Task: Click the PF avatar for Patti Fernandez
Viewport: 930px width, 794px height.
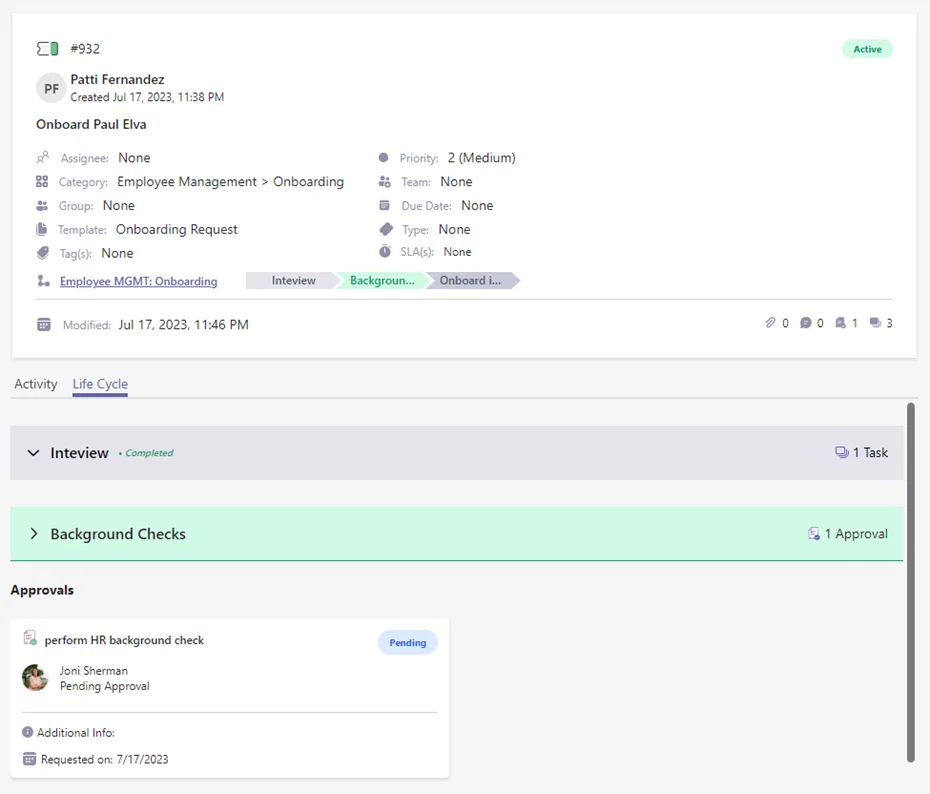Action: click(x=51, y=88)
